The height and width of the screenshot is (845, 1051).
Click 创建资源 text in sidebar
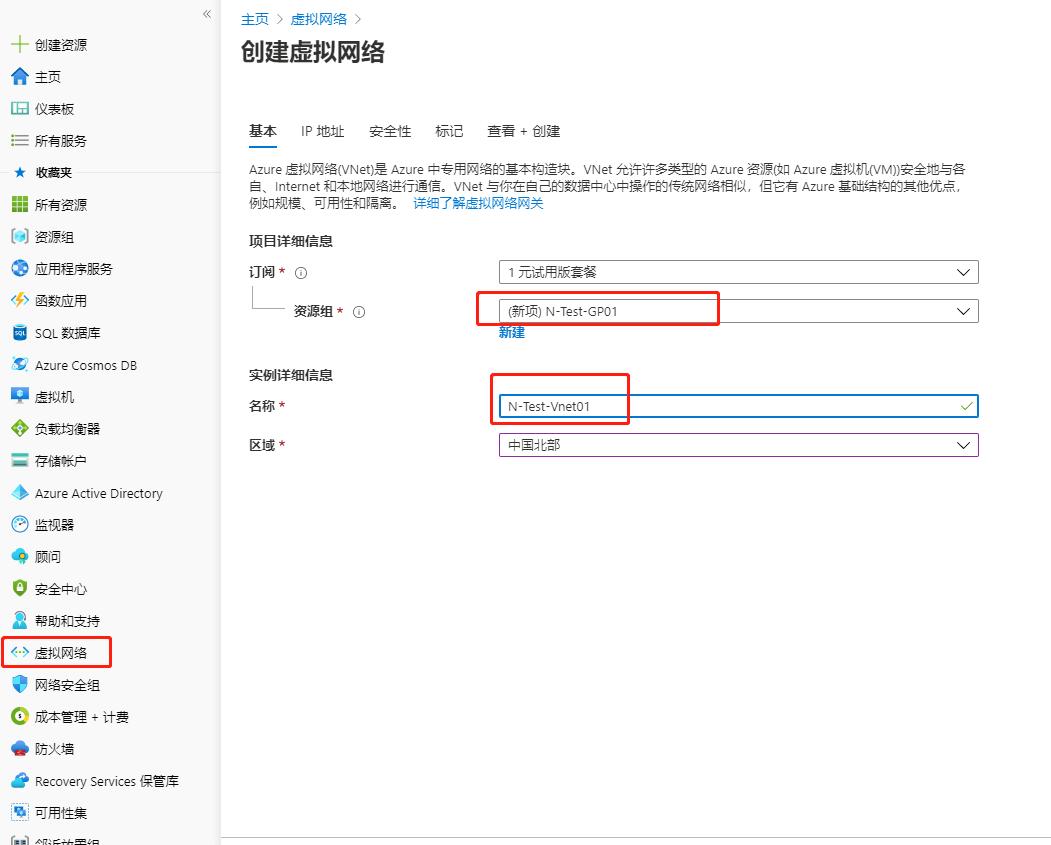click(x=61, y=45)
